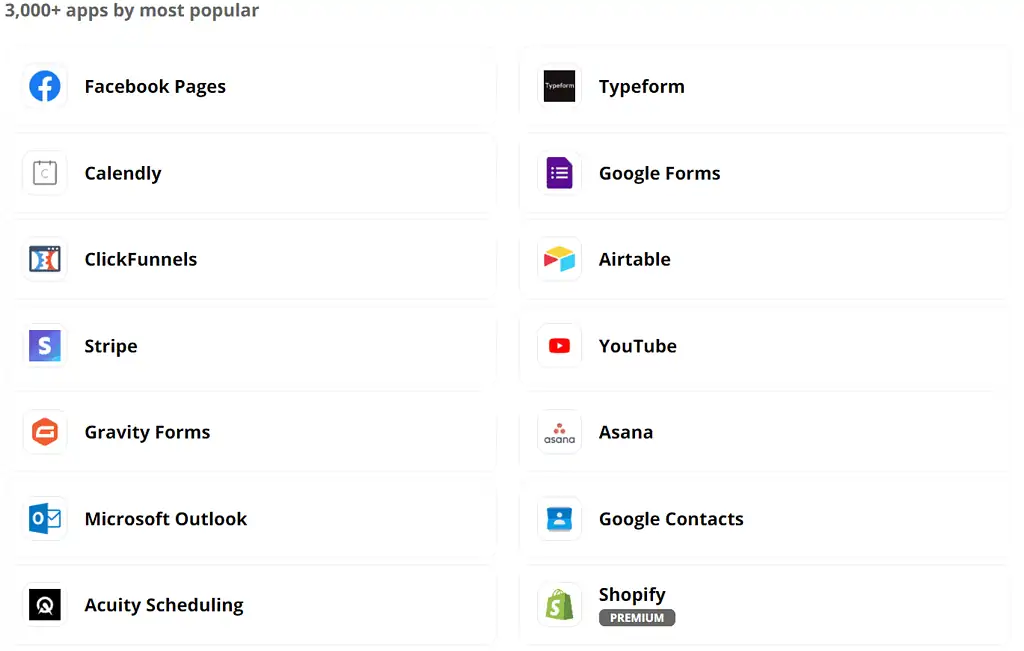Viewport: 1024px width, 651px height.
Task: Choose the Calendly app label
Action: [122, 174]
